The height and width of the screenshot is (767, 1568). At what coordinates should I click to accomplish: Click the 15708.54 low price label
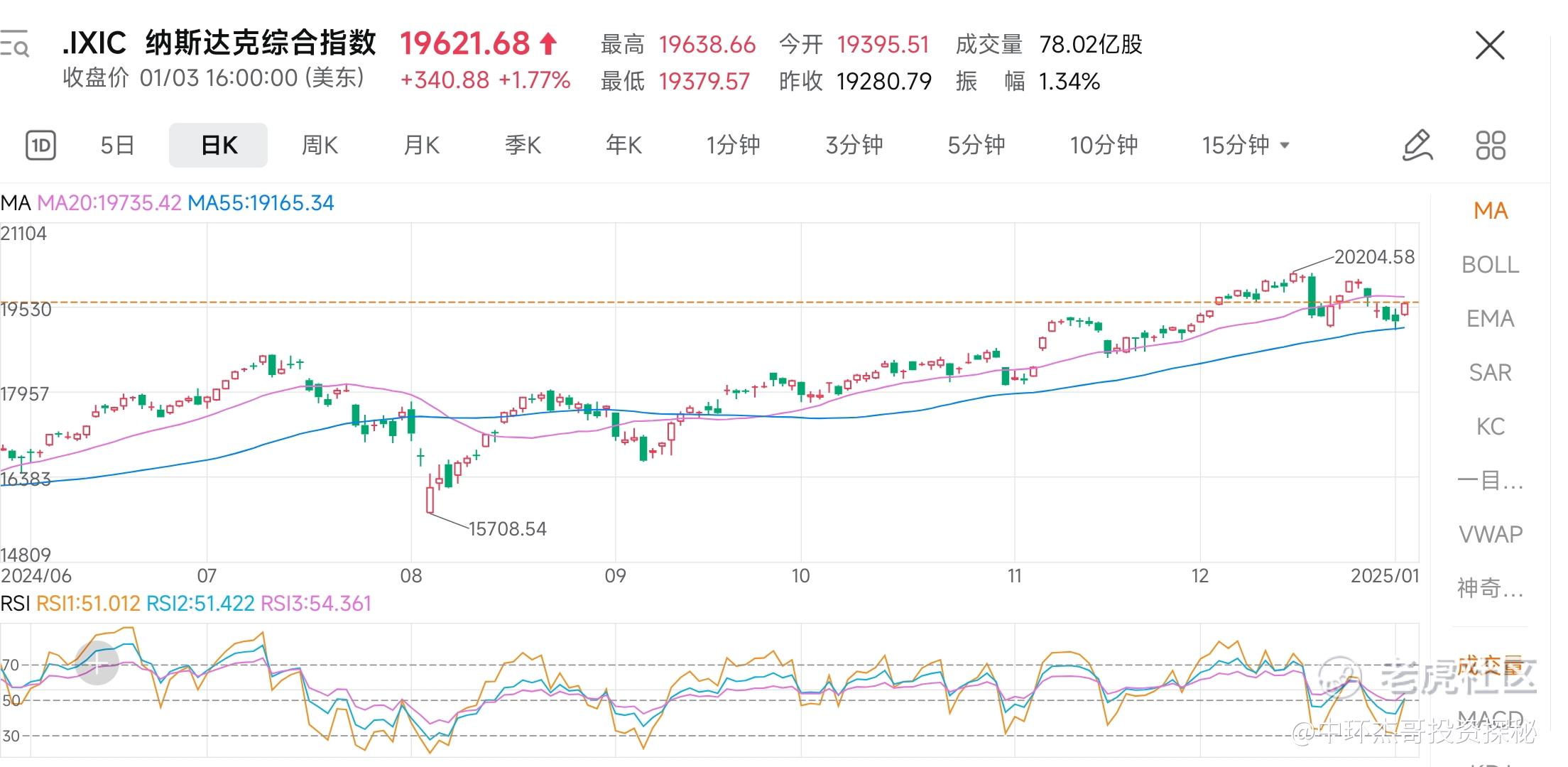(x=508, y=529)
